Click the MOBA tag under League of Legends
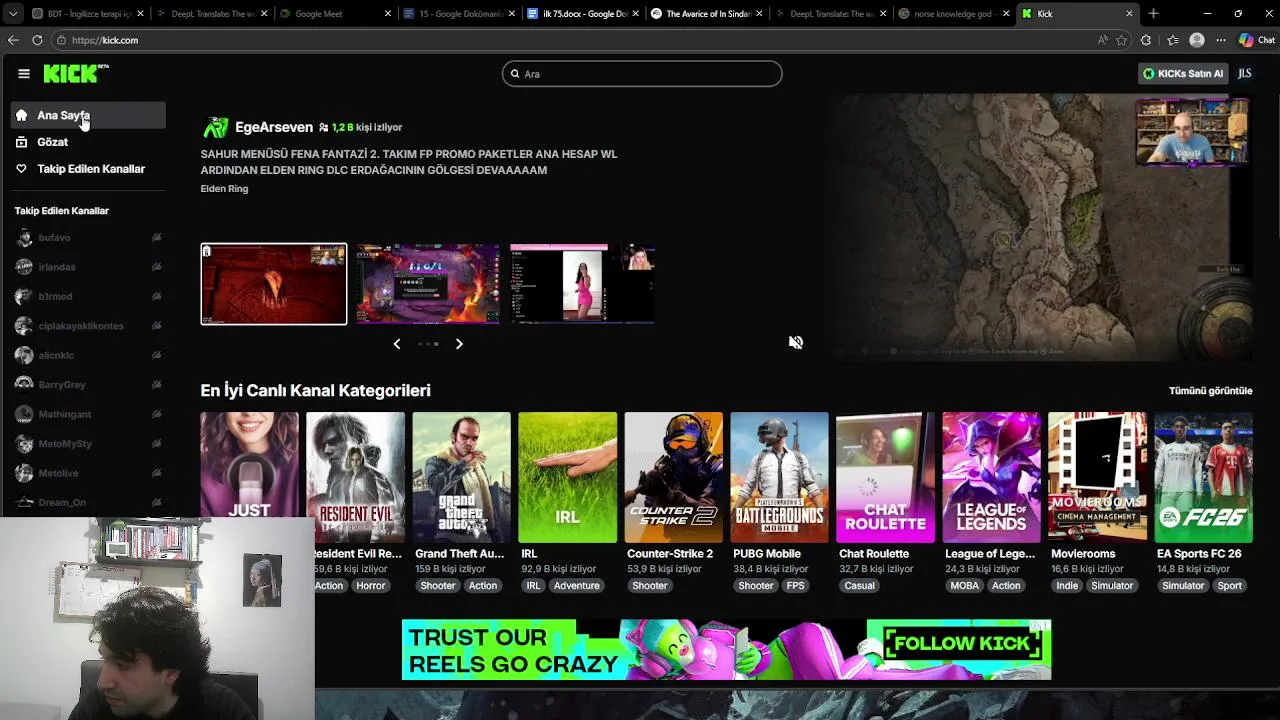Image resolution: width=1280 pixels, height=720 pixels. click(965, 586)
